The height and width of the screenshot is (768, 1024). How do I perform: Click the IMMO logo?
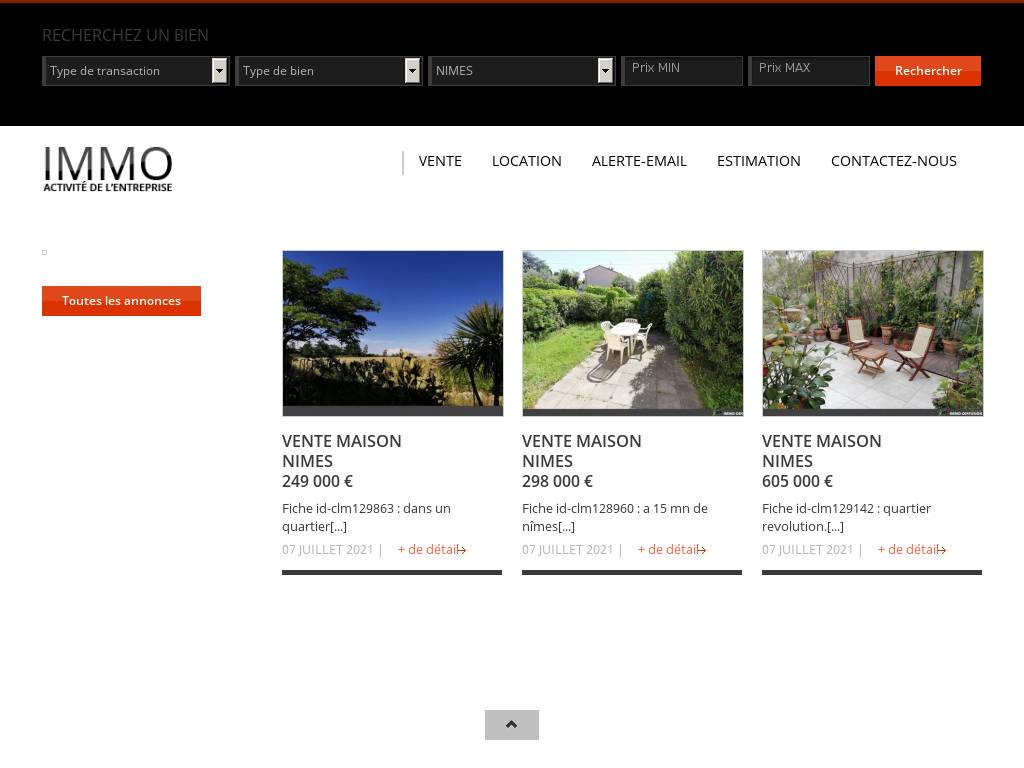108,169
